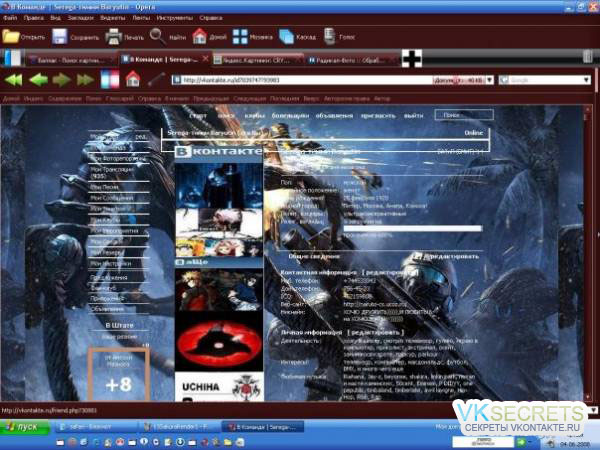600x450 pixels.
Task: Click the profile completion progress bar
Action: coord(412,228)
